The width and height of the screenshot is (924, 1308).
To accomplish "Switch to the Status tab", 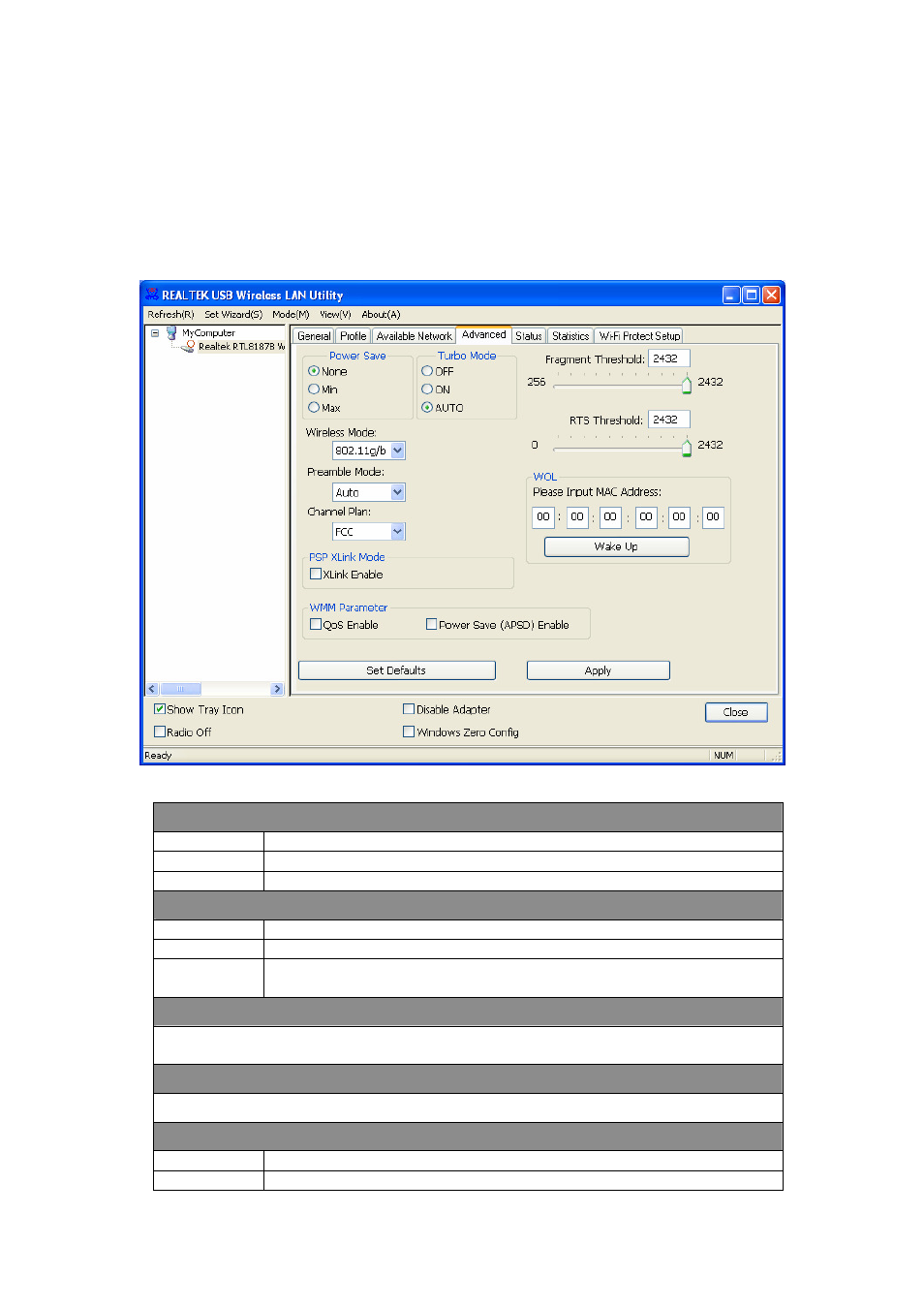I will coord(529,336).
